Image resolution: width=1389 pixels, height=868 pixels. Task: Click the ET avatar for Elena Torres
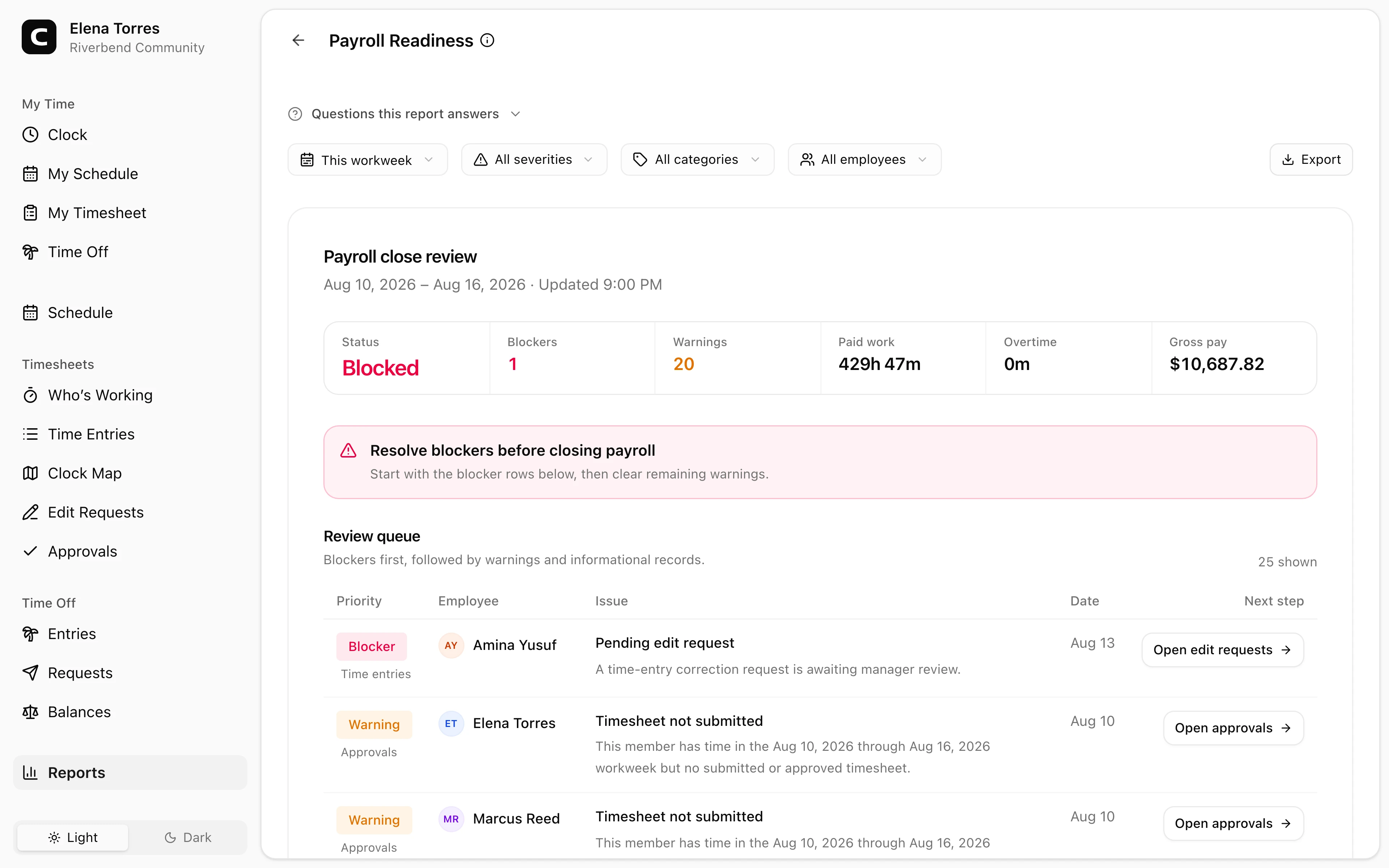click(x=451, y=724)
